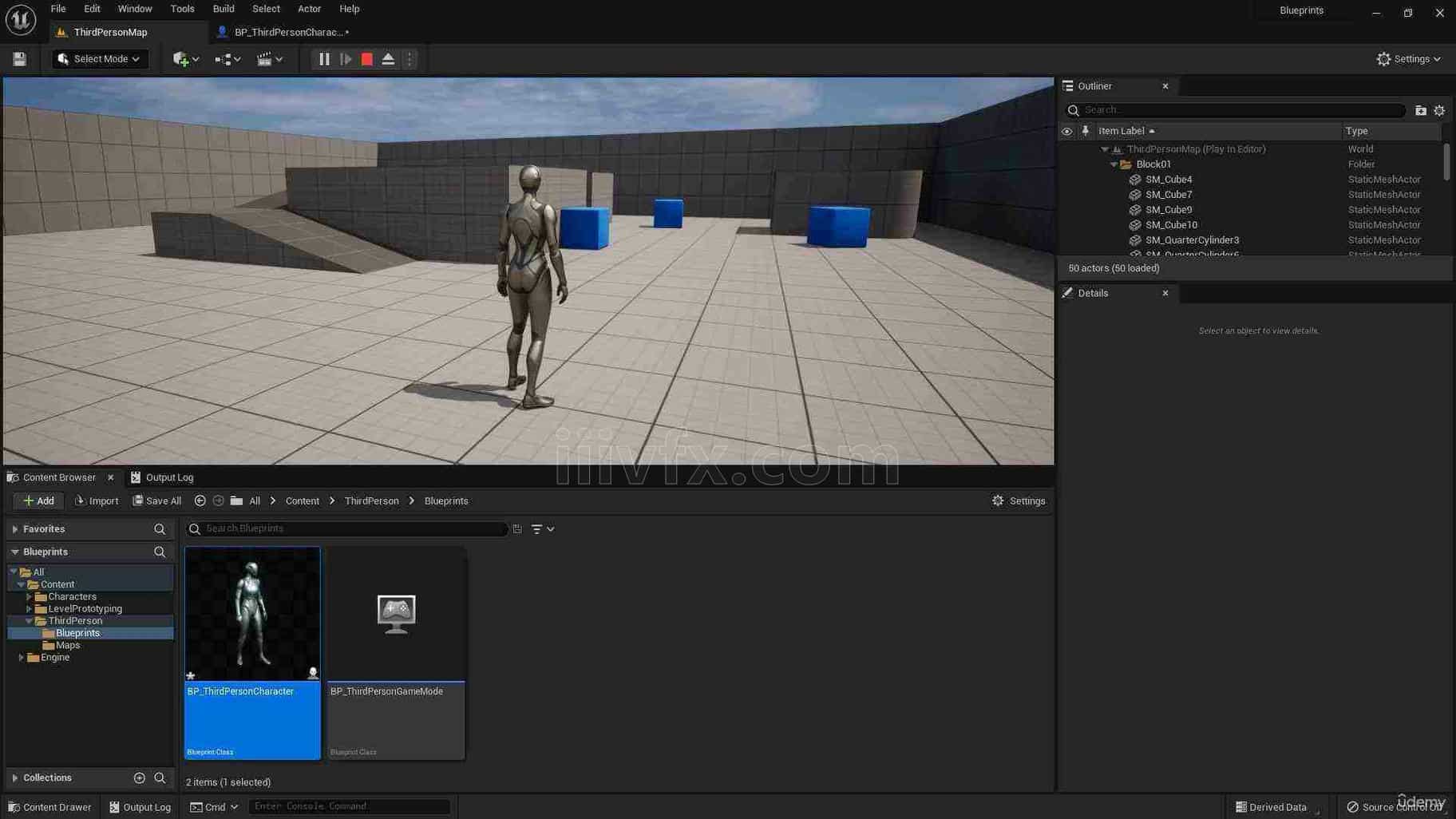Image resolution: width=1456 pixels, height=819 pixels.
Task: Create a new folder in the Outliner
Action: 1420,111
